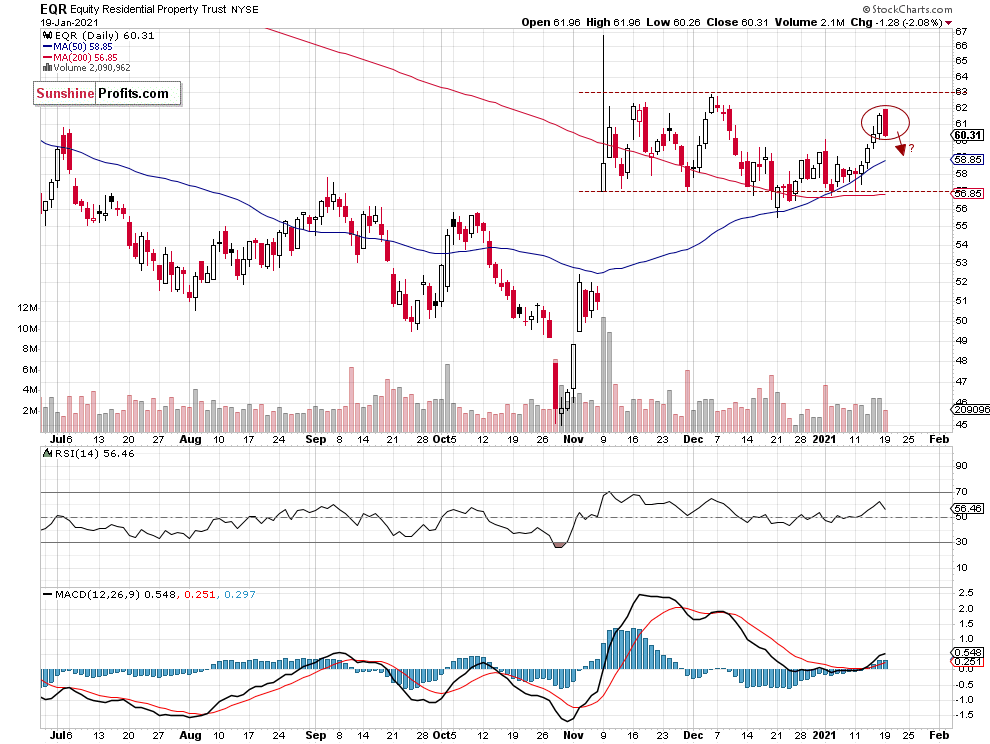Screen dimensions: 990x744
Task: Click 'Nov' on the date axis under volume bars
Action: click(573, 440)
